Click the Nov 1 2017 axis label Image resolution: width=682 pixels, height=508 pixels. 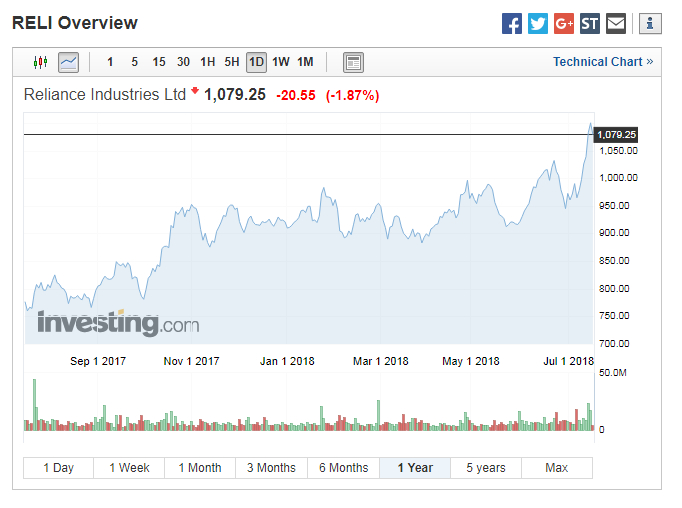pos(191,361)
